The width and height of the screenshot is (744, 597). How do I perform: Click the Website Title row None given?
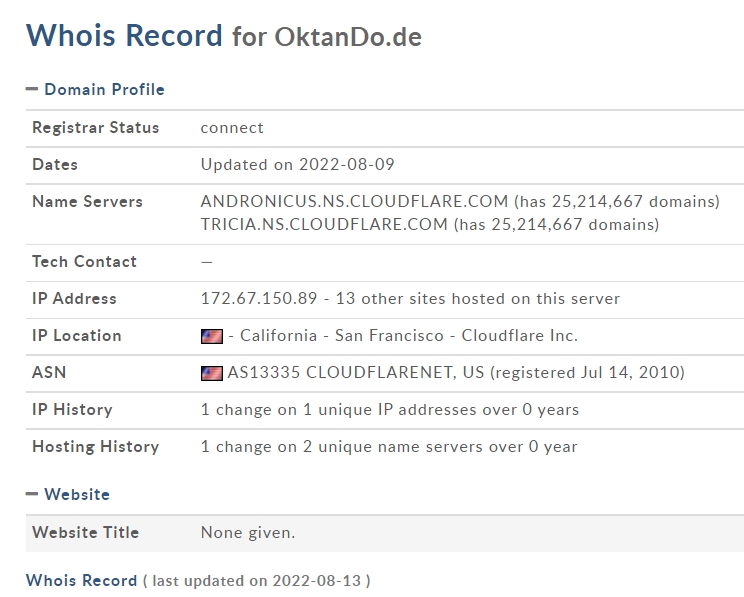[385, 533]
